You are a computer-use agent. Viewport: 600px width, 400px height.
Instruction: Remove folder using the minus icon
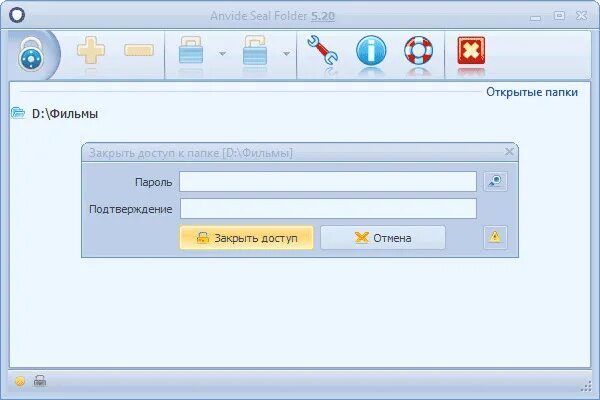[x=139, y=50]
